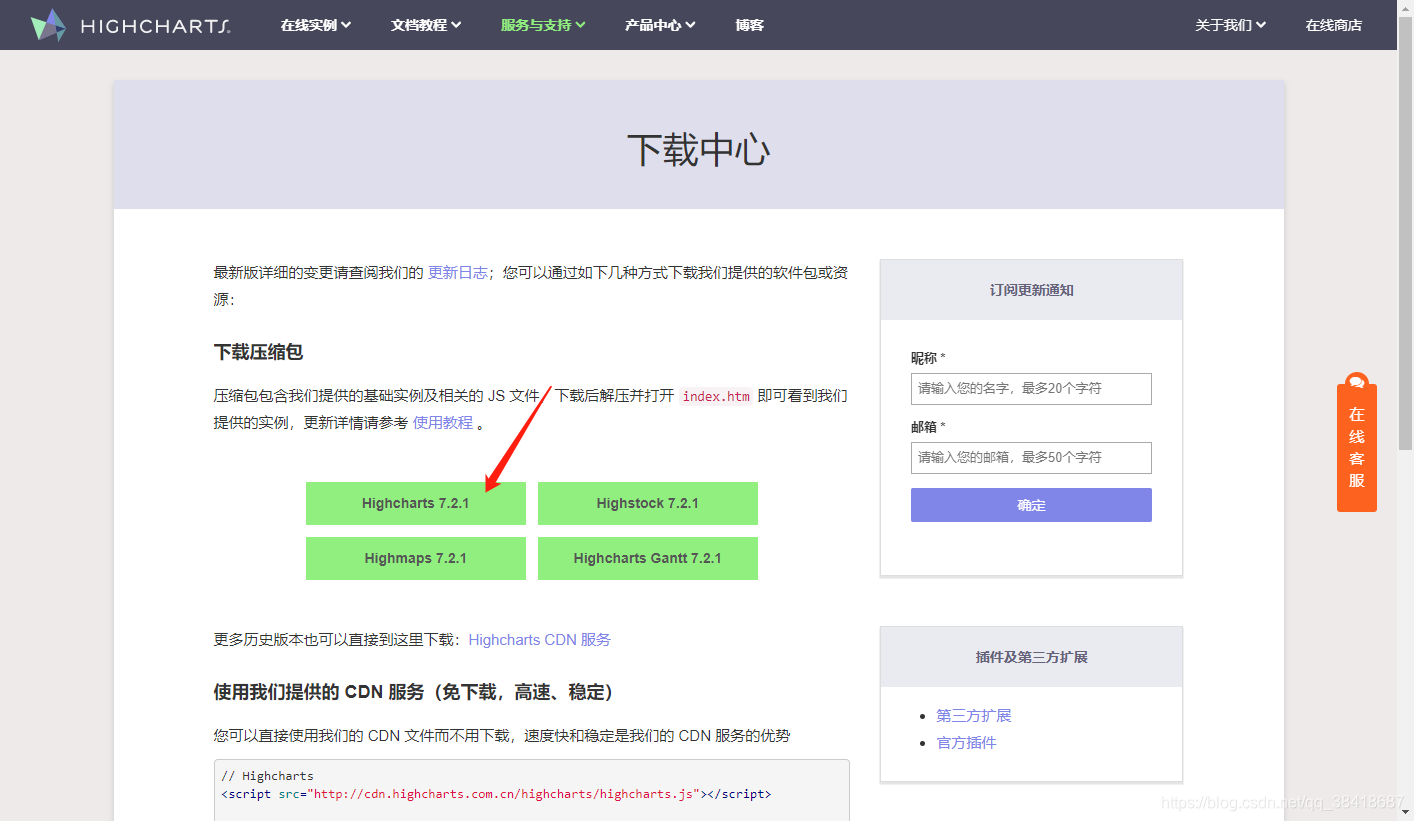Click the 下载压缩包 section heading
Viewport: 1414px width, 821px height.
click(x=258, y=352)
